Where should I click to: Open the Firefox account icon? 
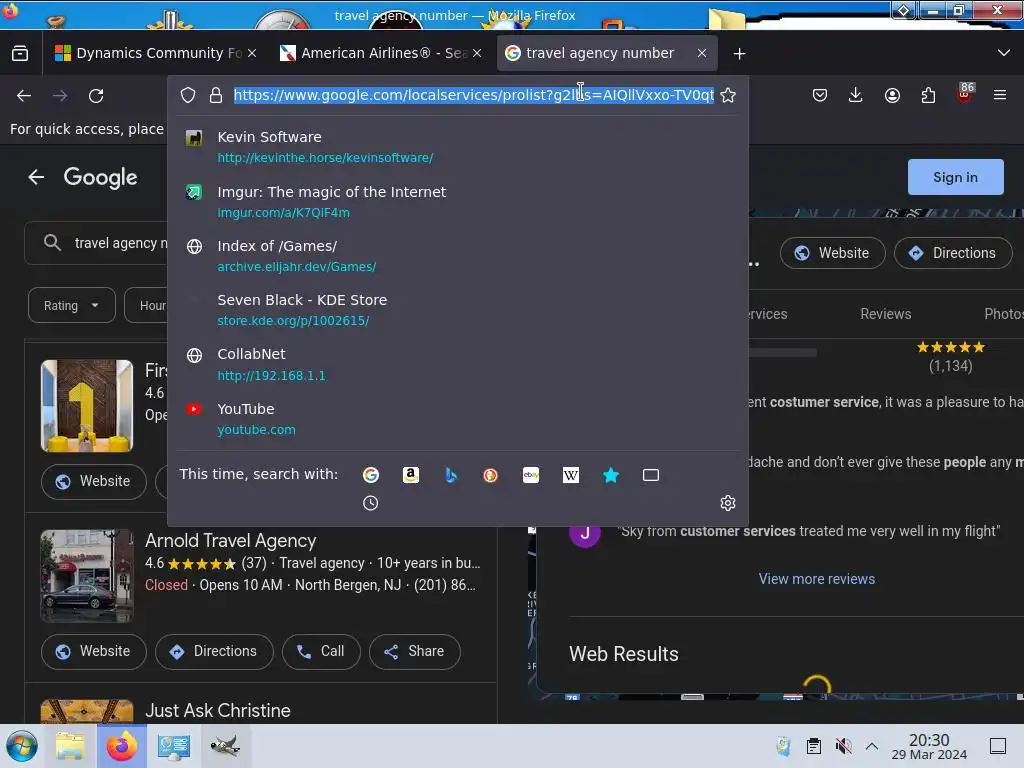click(x=892, y=95)
